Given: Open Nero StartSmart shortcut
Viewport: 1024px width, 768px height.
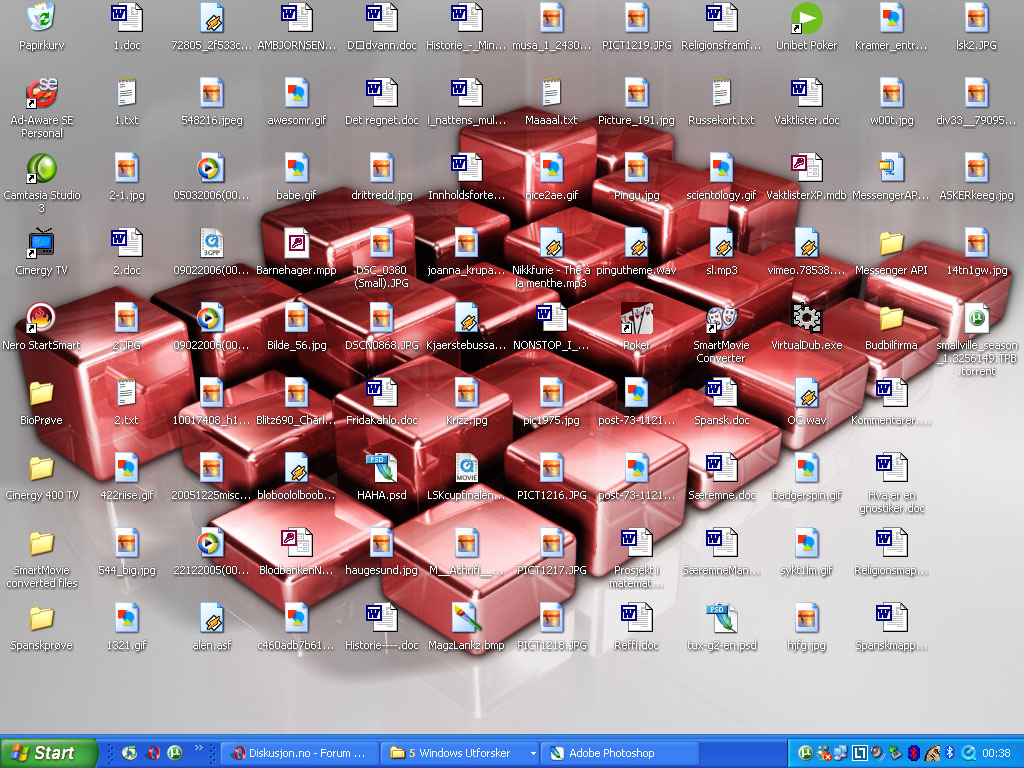Looking at the screenshot, I should point(41,318).
